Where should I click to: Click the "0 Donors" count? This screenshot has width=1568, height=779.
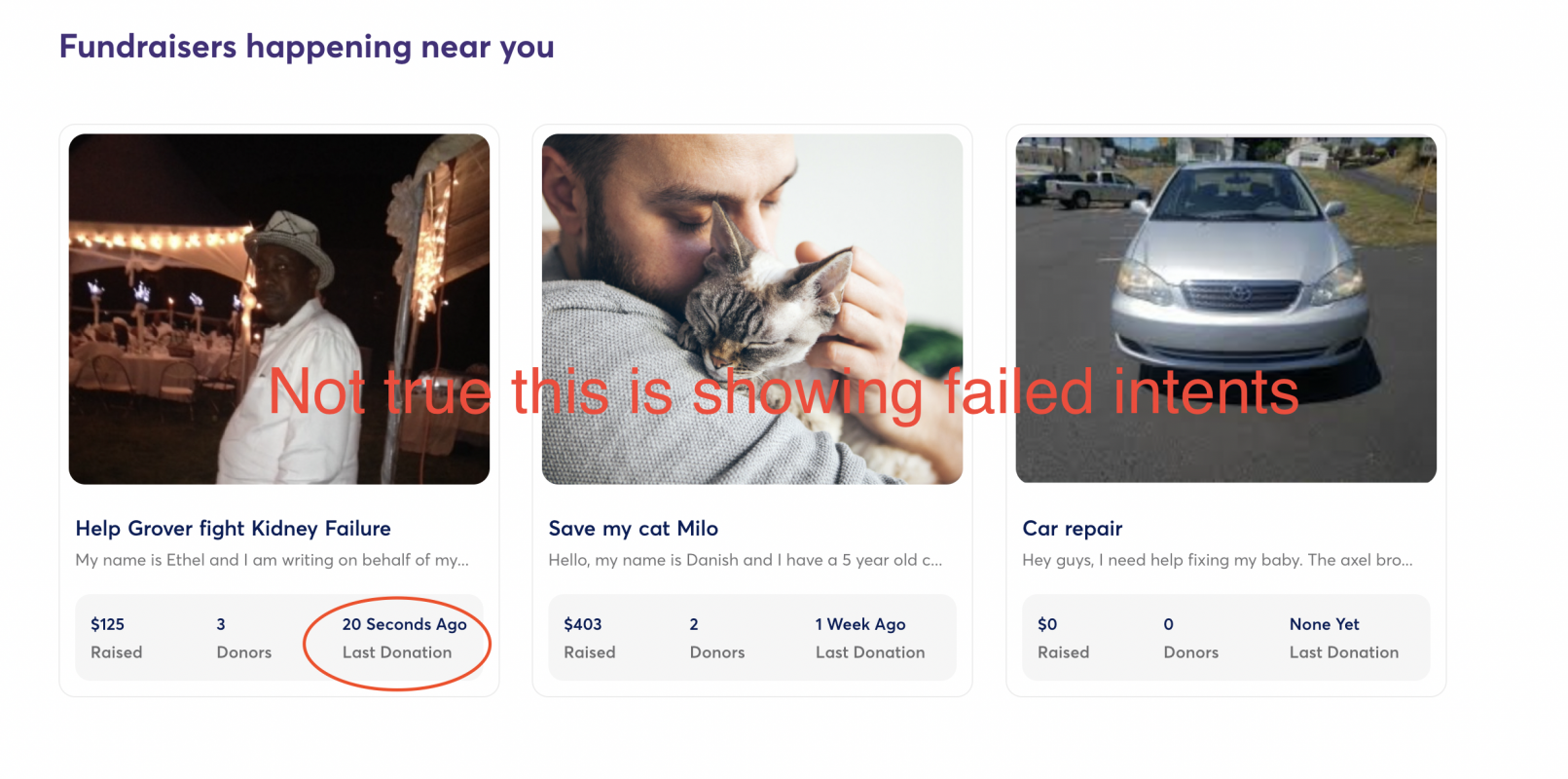click(x=1190, y=638)
